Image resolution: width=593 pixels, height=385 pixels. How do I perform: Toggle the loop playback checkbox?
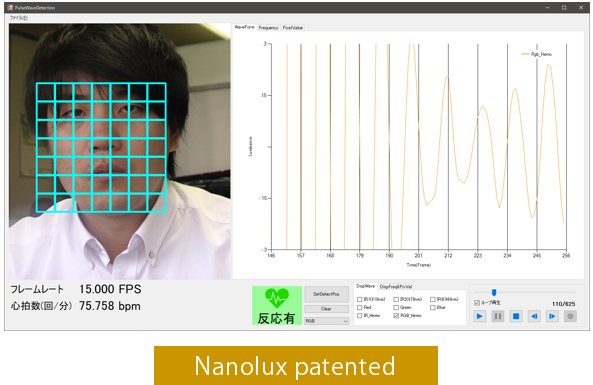[x=477, y=303]
